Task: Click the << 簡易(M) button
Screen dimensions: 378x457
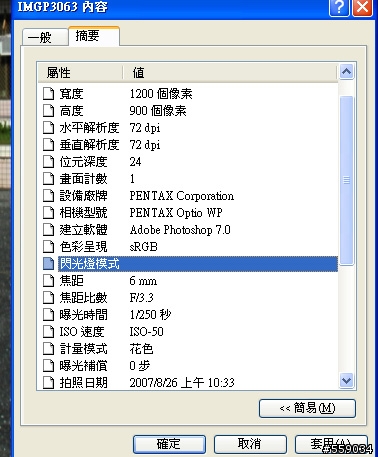Action: (307, 408)
